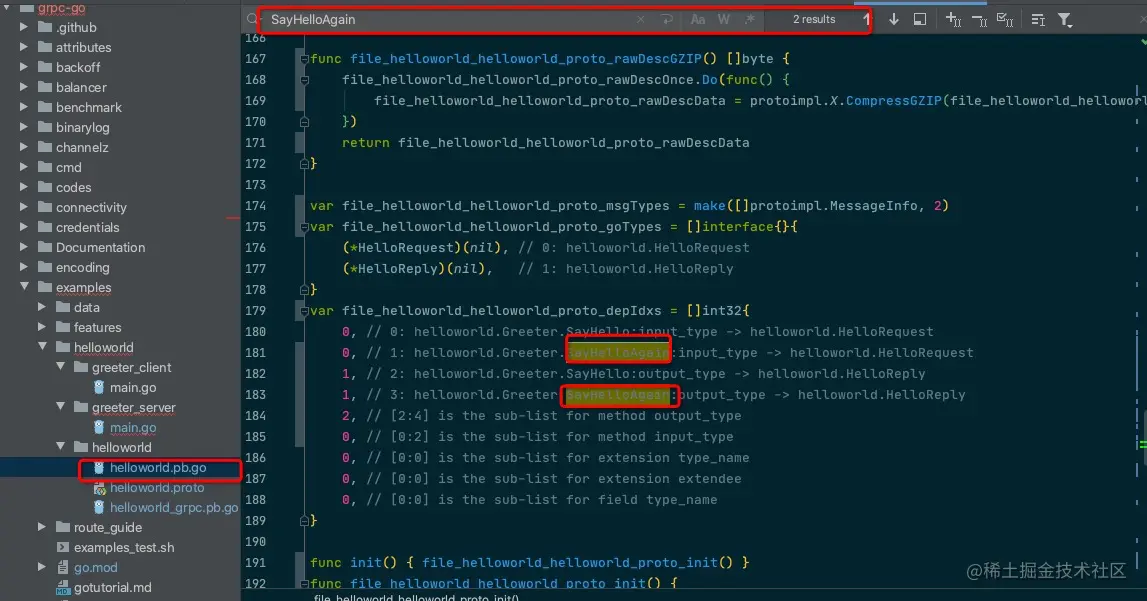
Task: Expand the route_guide folder
Action: click(42, 527)
